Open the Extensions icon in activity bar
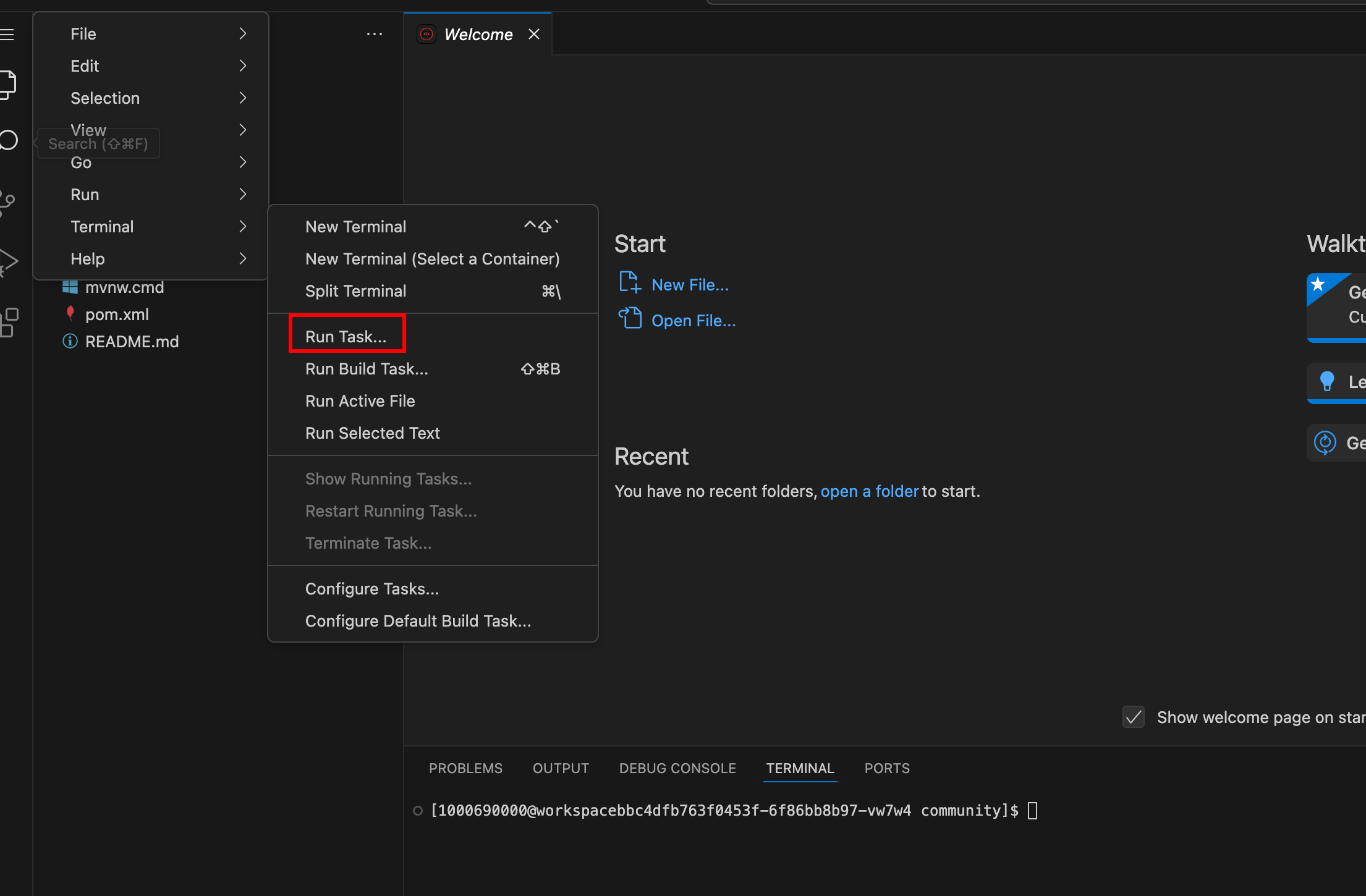Image resolution: width=1366 pixels, height=896 pixels. tap(9, 323)
